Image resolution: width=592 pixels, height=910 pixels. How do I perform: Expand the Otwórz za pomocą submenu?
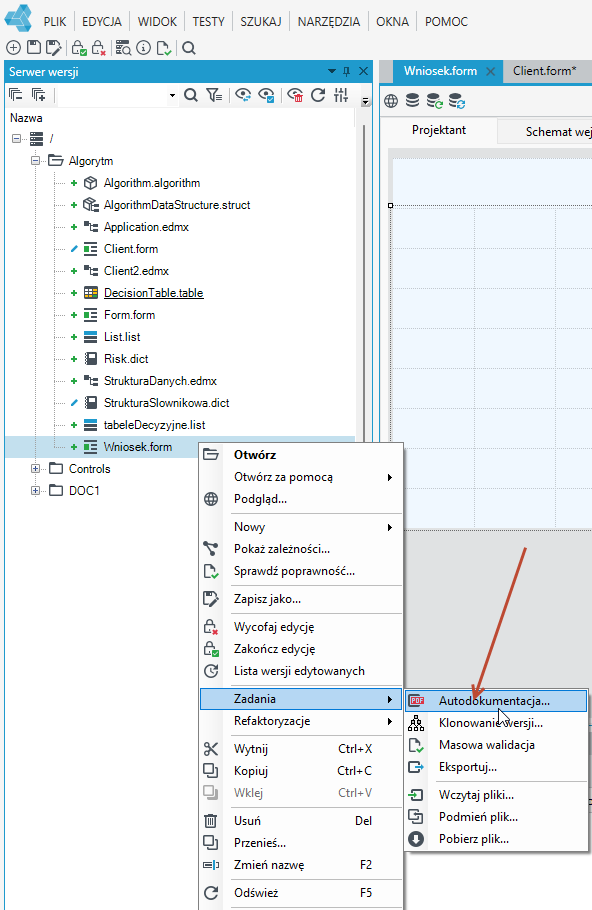(x=301, y=477)
